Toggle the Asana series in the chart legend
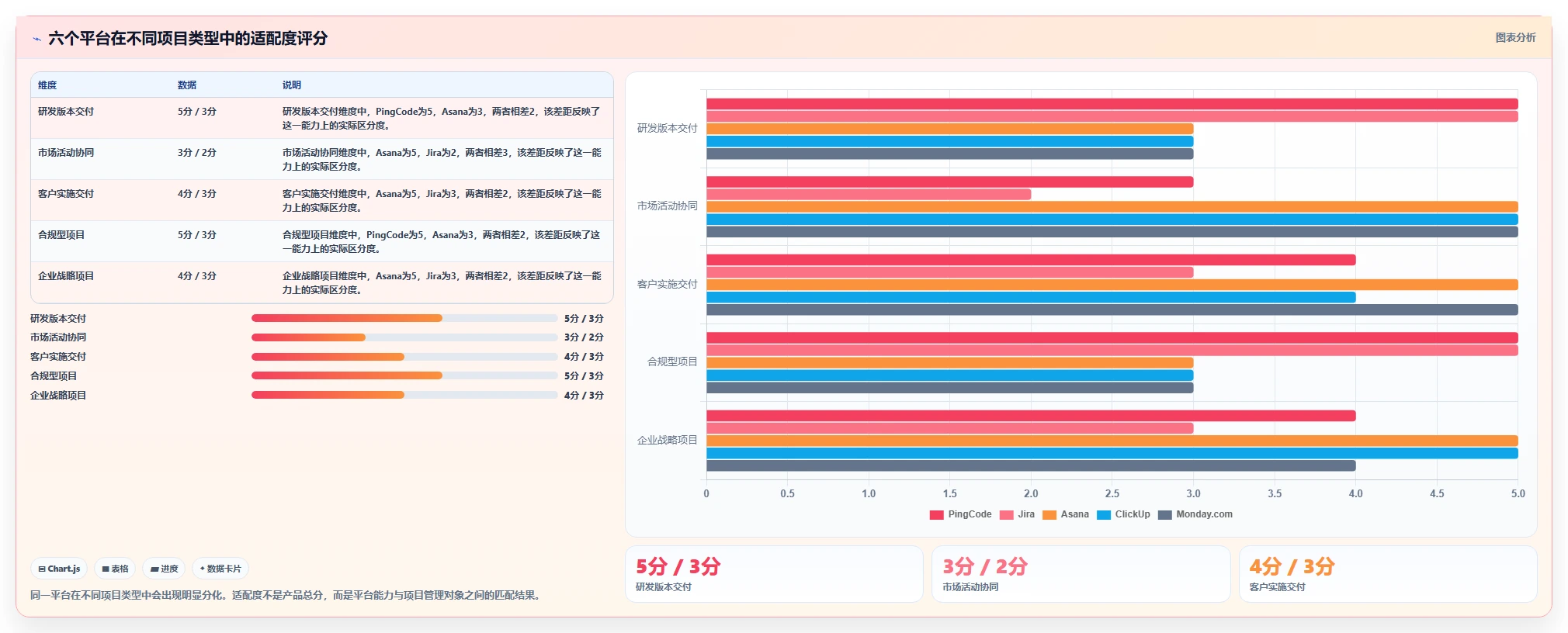This screenshot has width=1568, height=633. click(x=1066, y=514)
